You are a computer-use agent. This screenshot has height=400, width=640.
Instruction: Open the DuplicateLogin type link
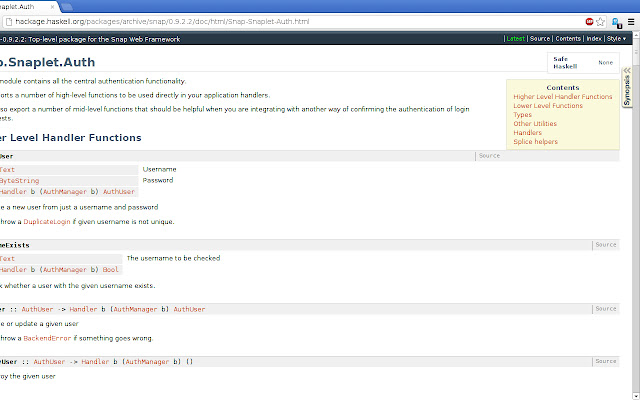pyautogui.click(x=47, y=222)
